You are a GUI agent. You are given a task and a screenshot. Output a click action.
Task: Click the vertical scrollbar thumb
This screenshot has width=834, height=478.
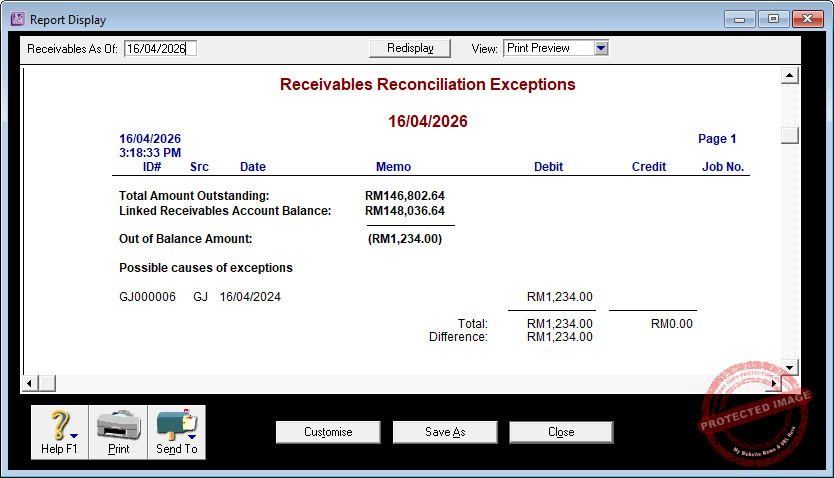coord(790,135)
